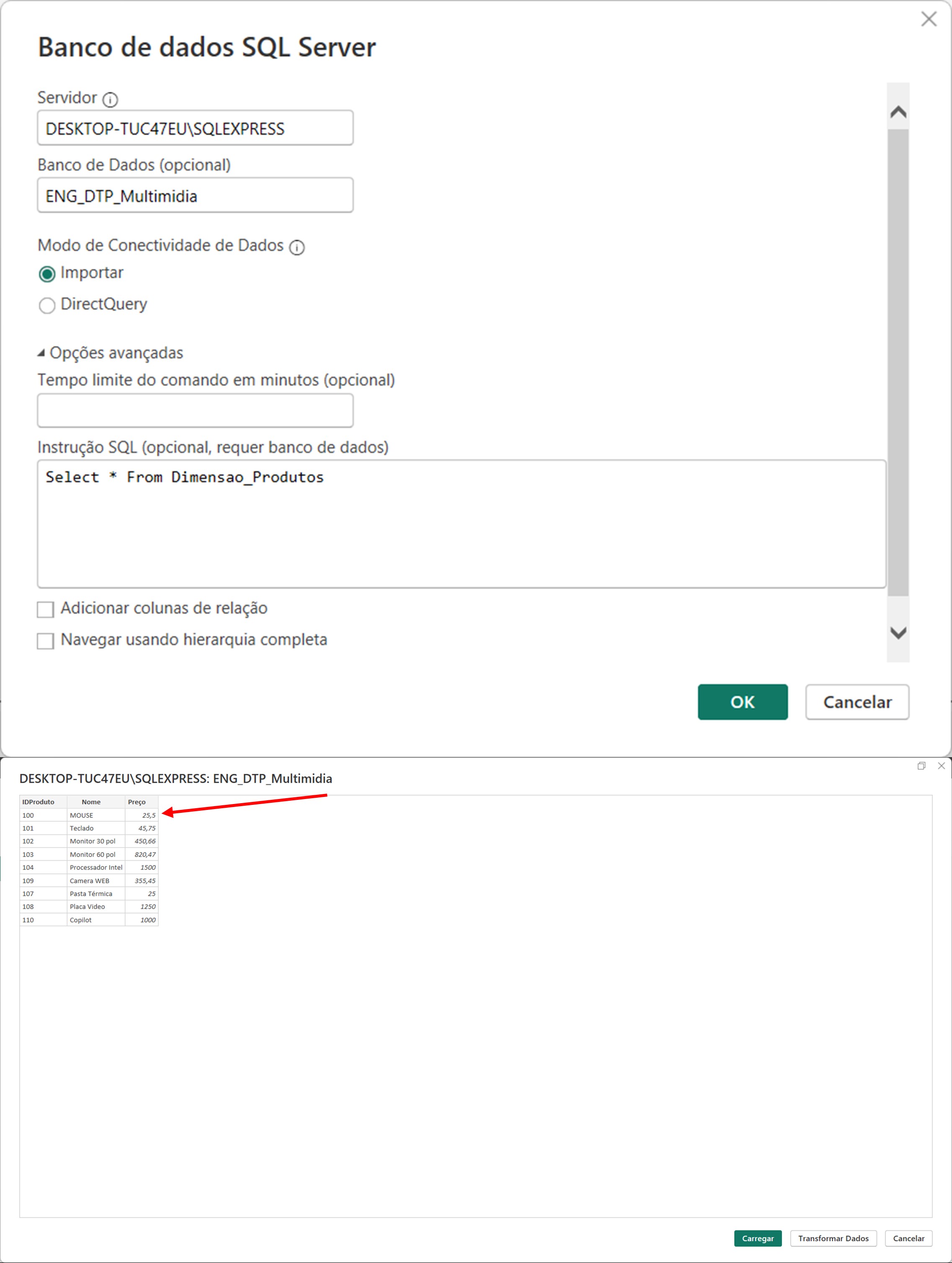Viewport: 952px width, 1263px height.
Task: Click IDProduto value 108
Action: click(44, 907)
